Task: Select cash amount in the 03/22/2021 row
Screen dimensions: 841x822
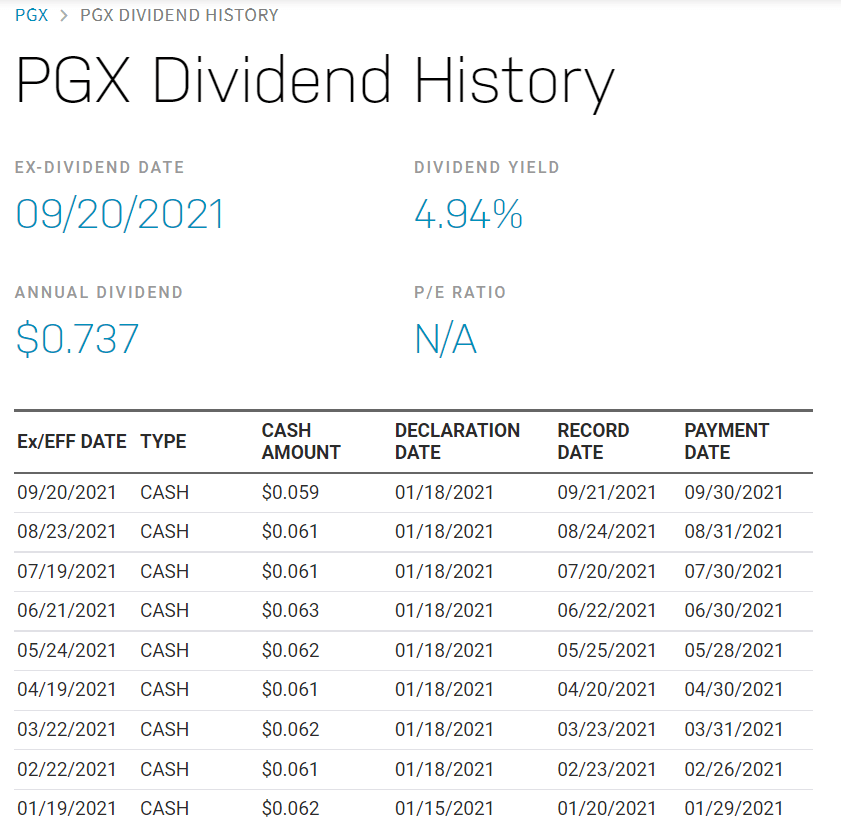Action: 290,729
